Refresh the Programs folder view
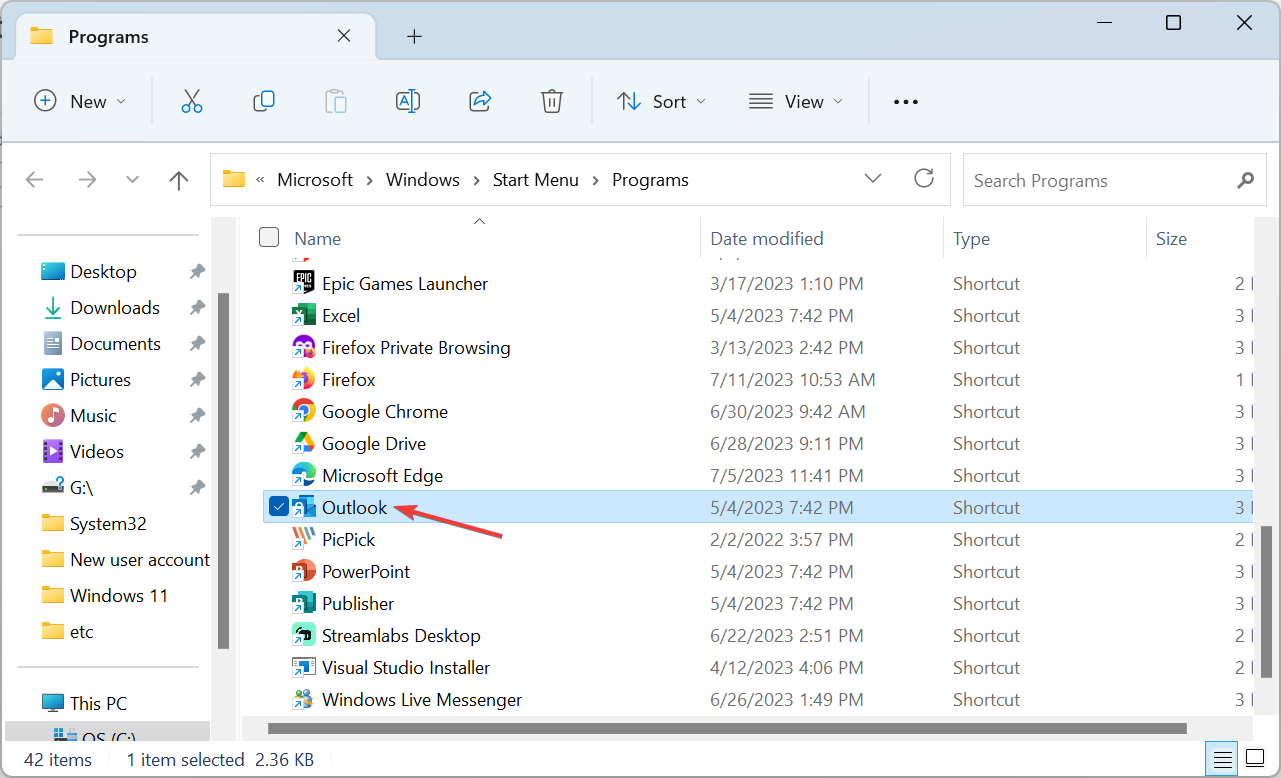Screen dimensions: 1281x778 click(924, 179)
